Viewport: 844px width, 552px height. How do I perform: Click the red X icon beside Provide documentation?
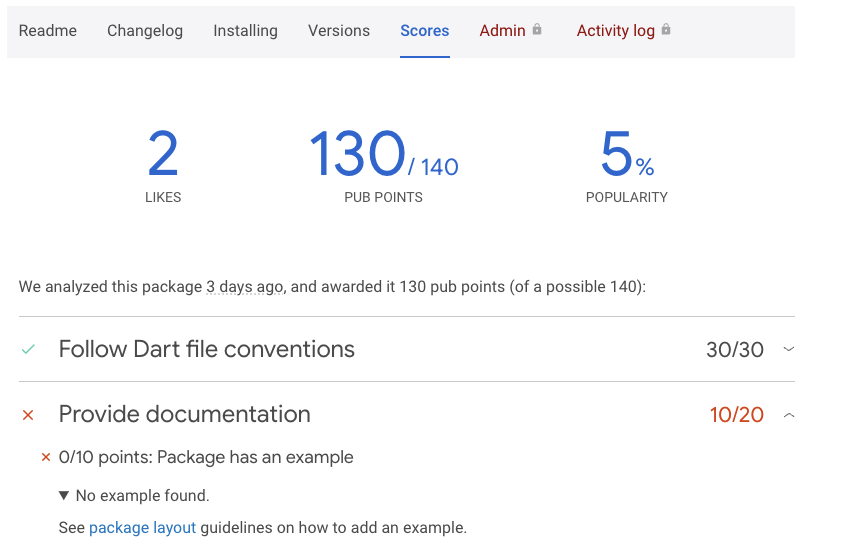(28, 414)
